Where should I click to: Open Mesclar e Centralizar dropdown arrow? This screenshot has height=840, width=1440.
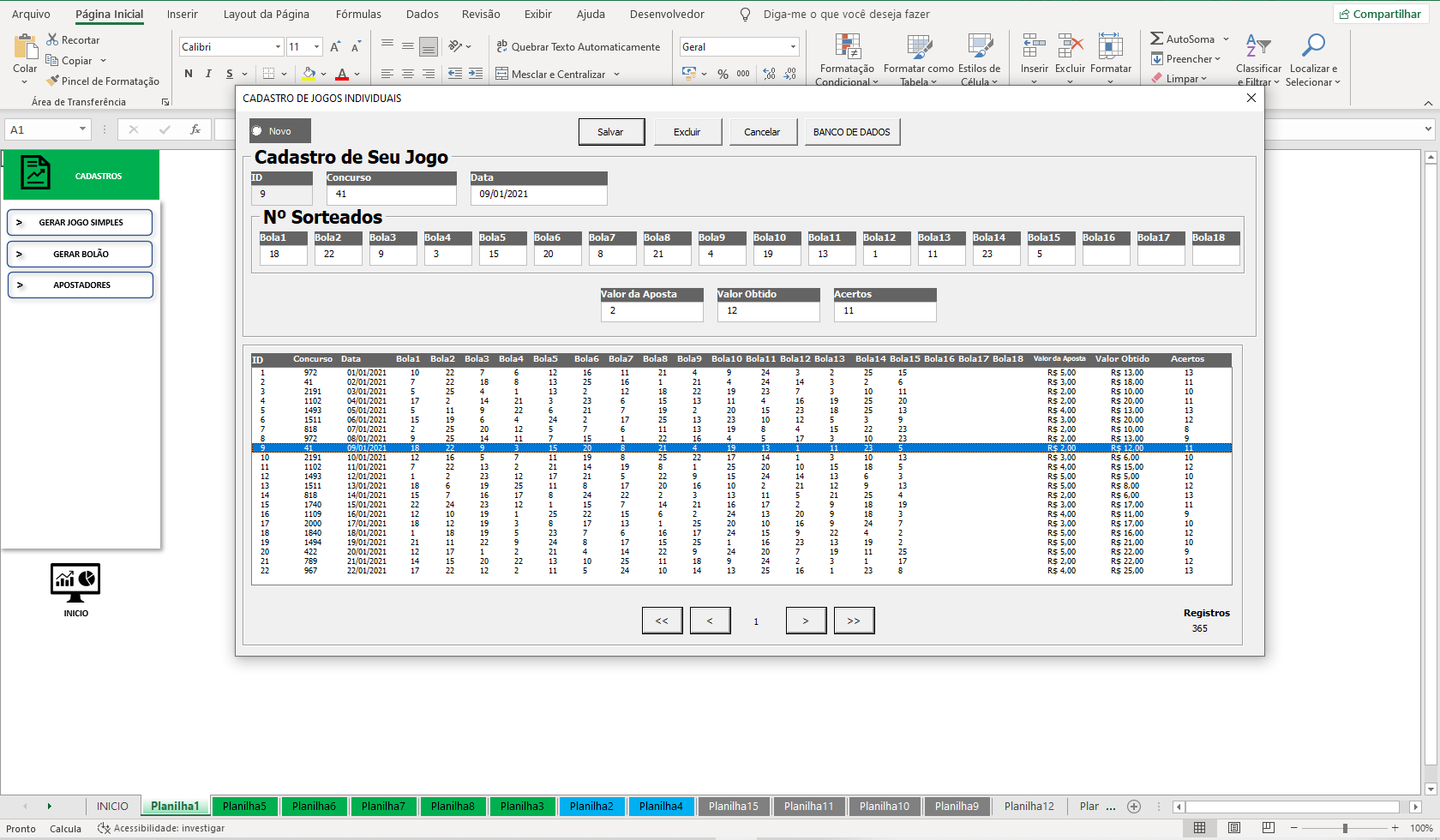[616, 75]
